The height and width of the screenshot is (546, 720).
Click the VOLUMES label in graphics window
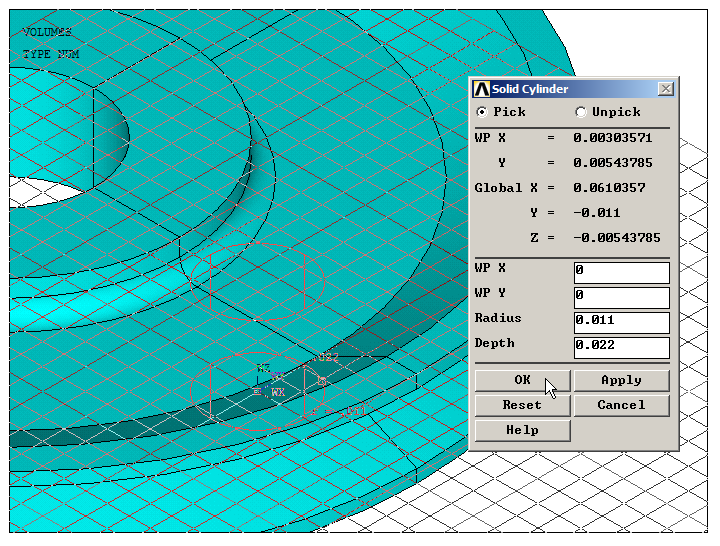[x=47, y=32]
